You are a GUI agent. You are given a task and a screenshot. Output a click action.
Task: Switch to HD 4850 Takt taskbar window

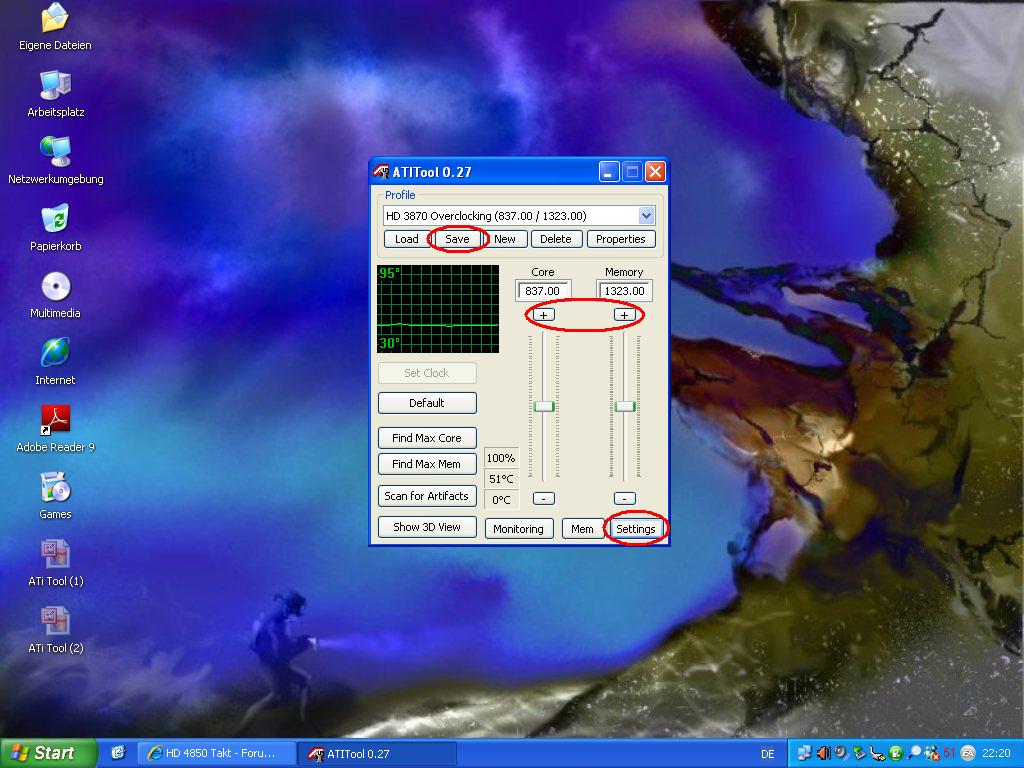click(x=216, y=753)
